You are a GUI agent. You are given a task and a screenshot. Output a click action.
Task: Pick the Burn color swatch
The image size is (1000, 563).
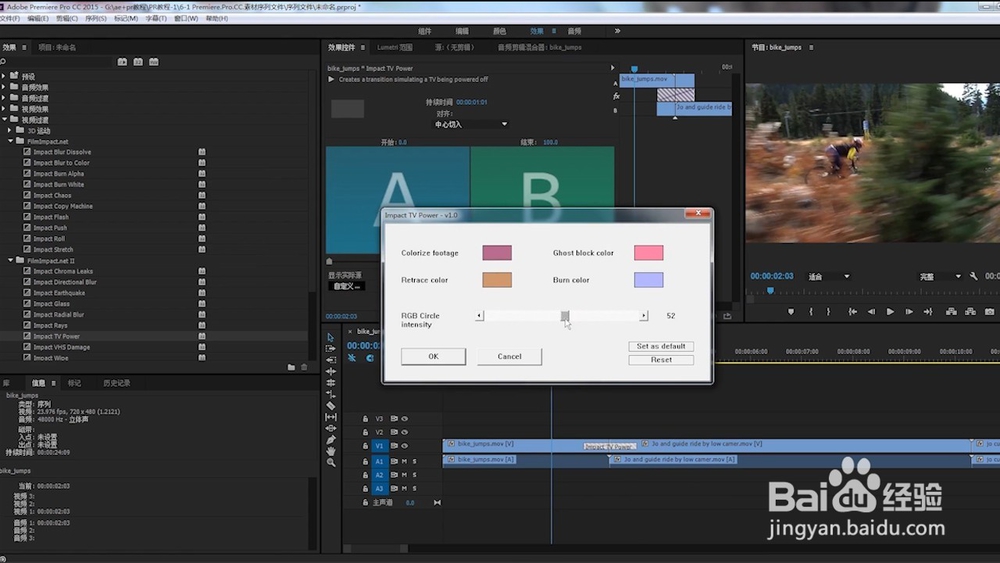click(649, 280)
